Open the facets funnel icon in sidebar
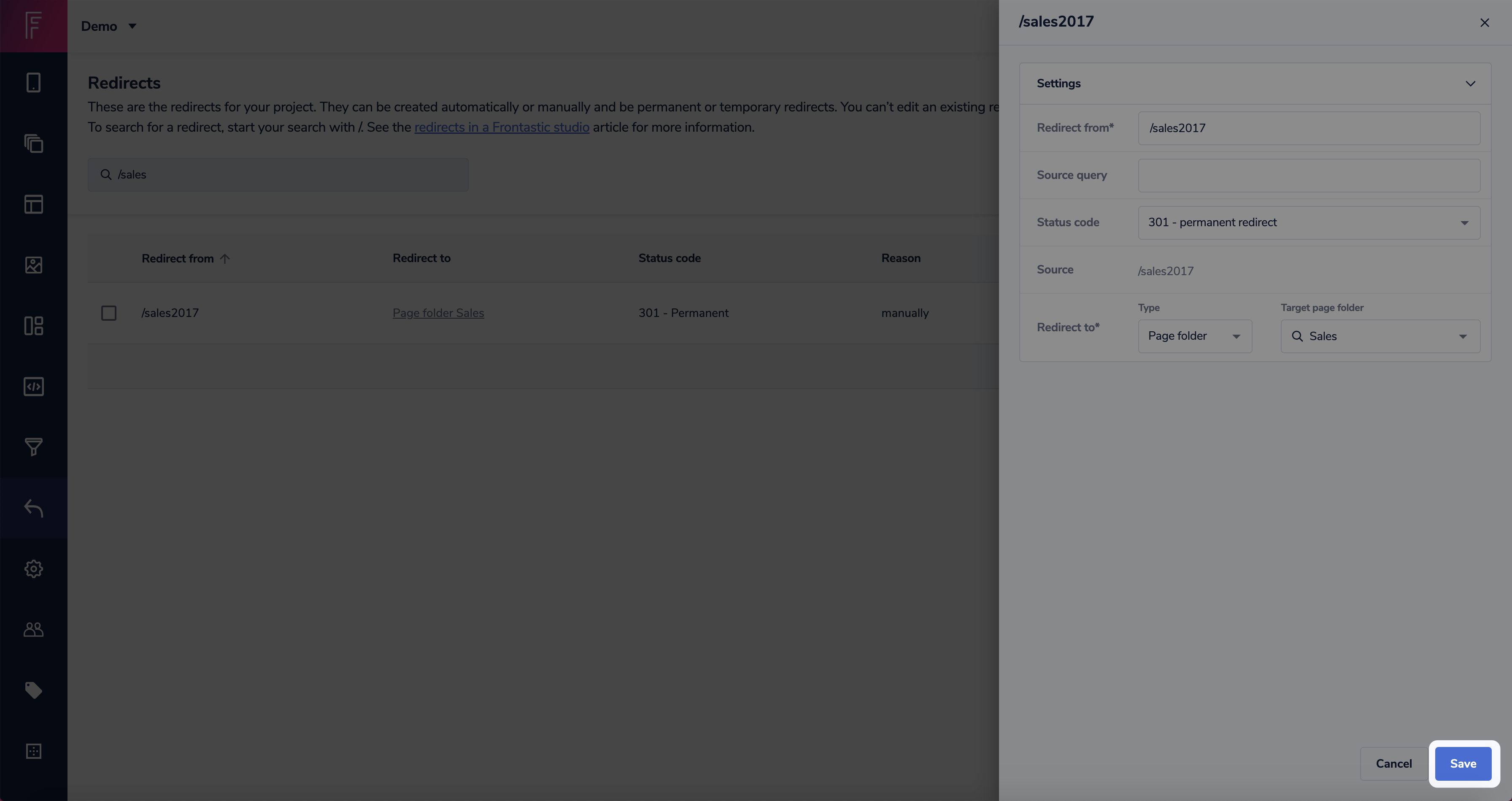Screen dimensions: 1512x801 (33, 447)
